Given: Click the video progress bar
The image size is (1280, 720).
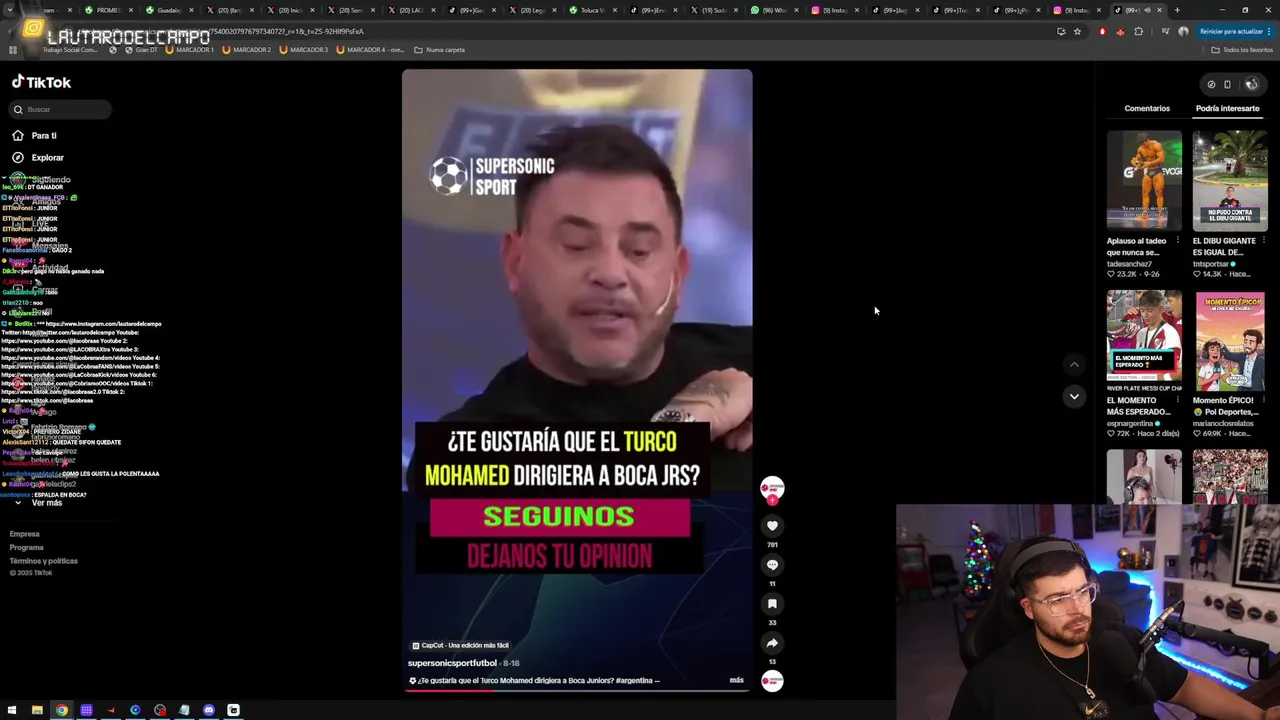Looking at the screenshot, I should [577, 690].
